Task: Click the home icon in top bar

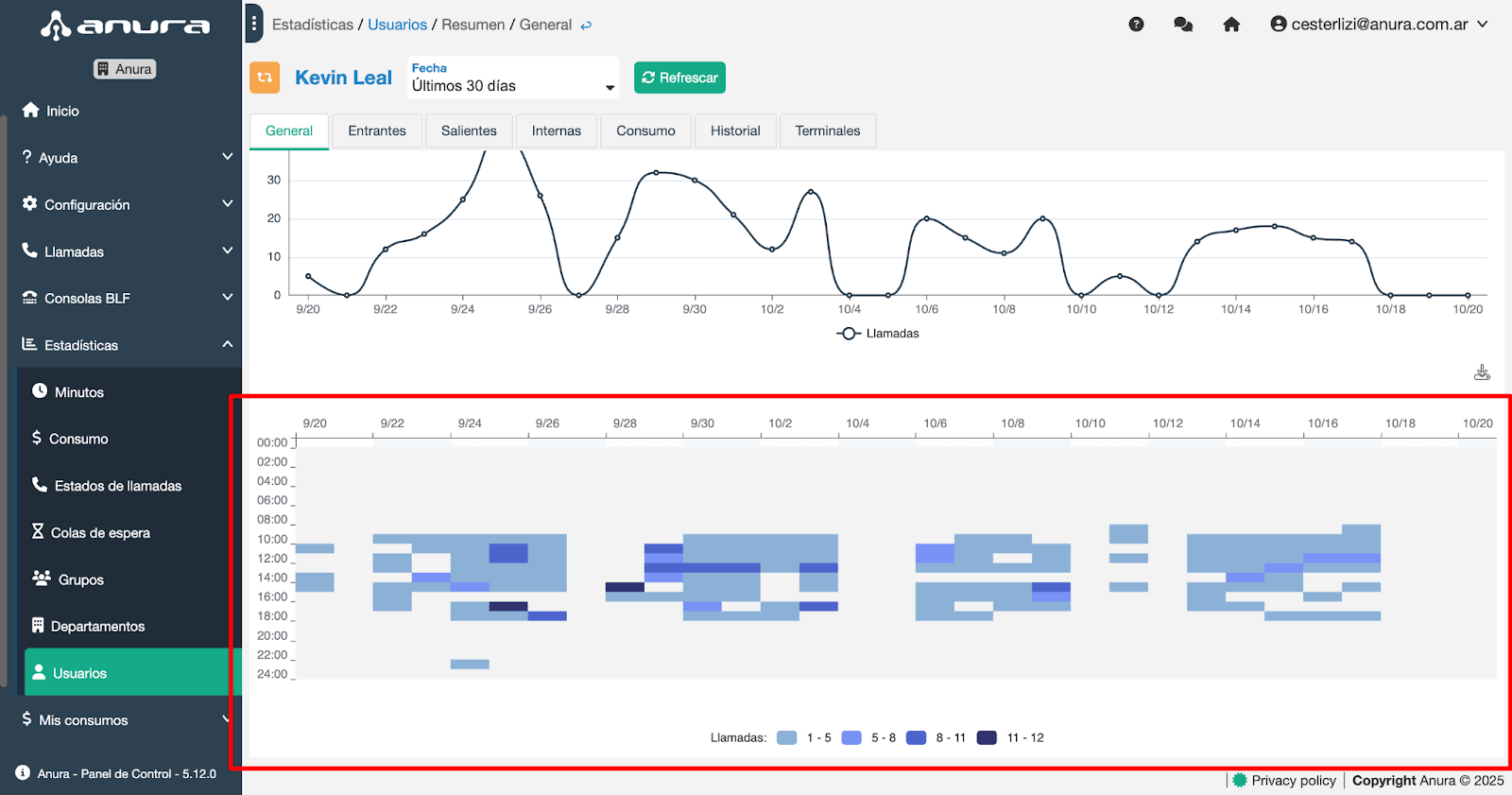Action: [1231, 25]
